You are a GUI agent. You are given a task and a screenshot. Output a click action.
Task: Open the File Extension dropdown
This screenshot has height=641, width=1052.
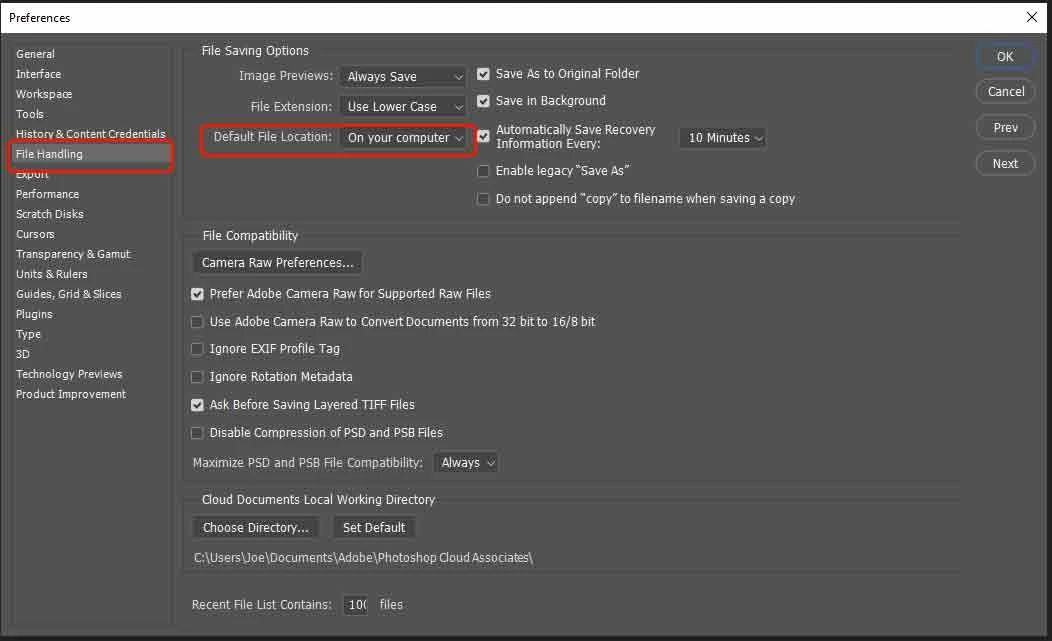point(403,106)
